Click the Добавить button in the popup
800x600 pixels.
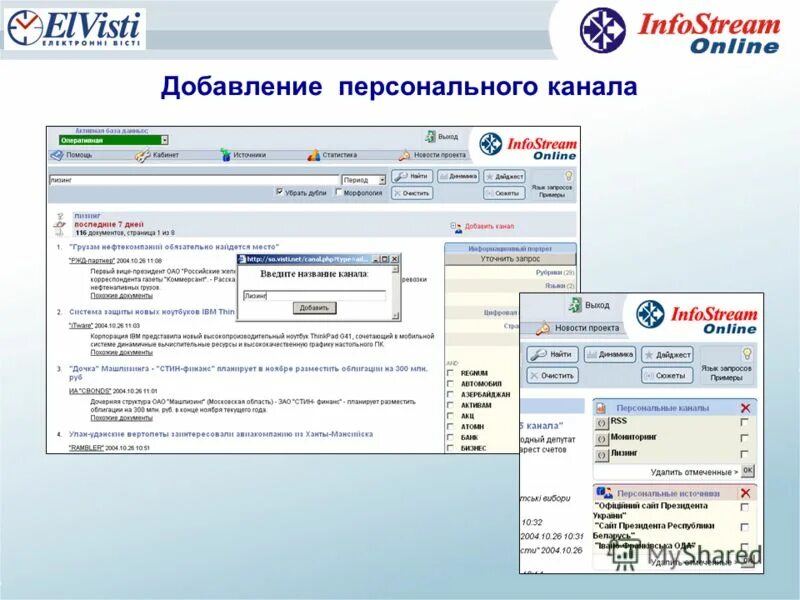coord(314,308)
